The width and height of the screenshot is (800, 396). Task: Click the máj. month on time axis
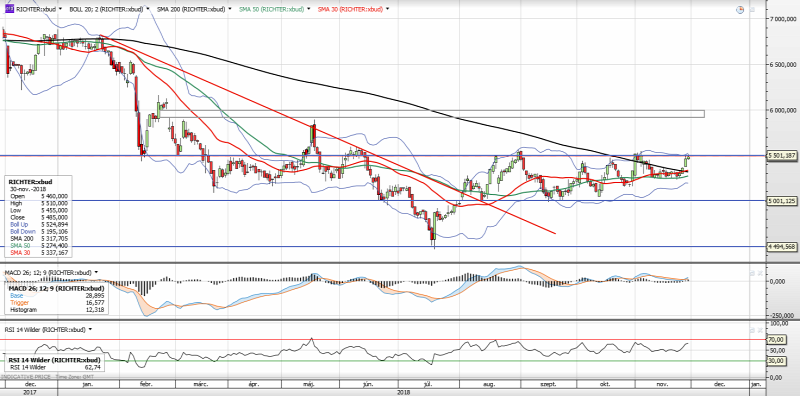point(309,383)
